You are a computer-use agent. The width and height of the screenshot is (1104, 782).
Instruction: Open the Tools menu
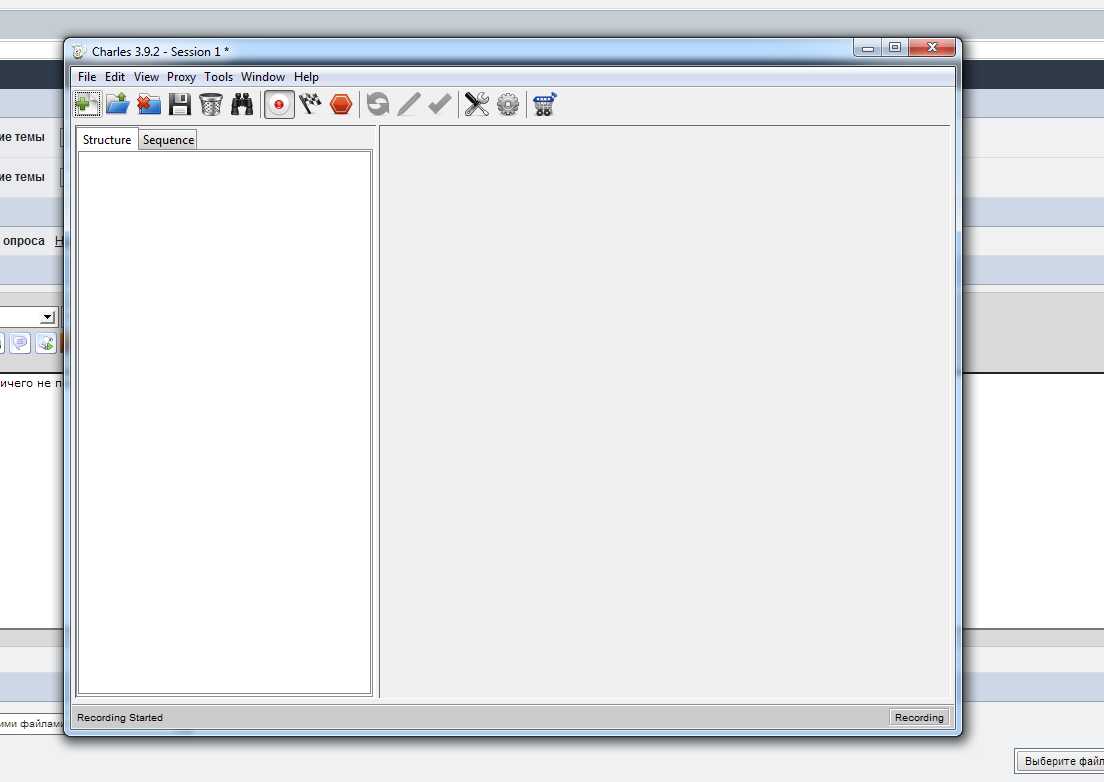(x=218, y=77)
